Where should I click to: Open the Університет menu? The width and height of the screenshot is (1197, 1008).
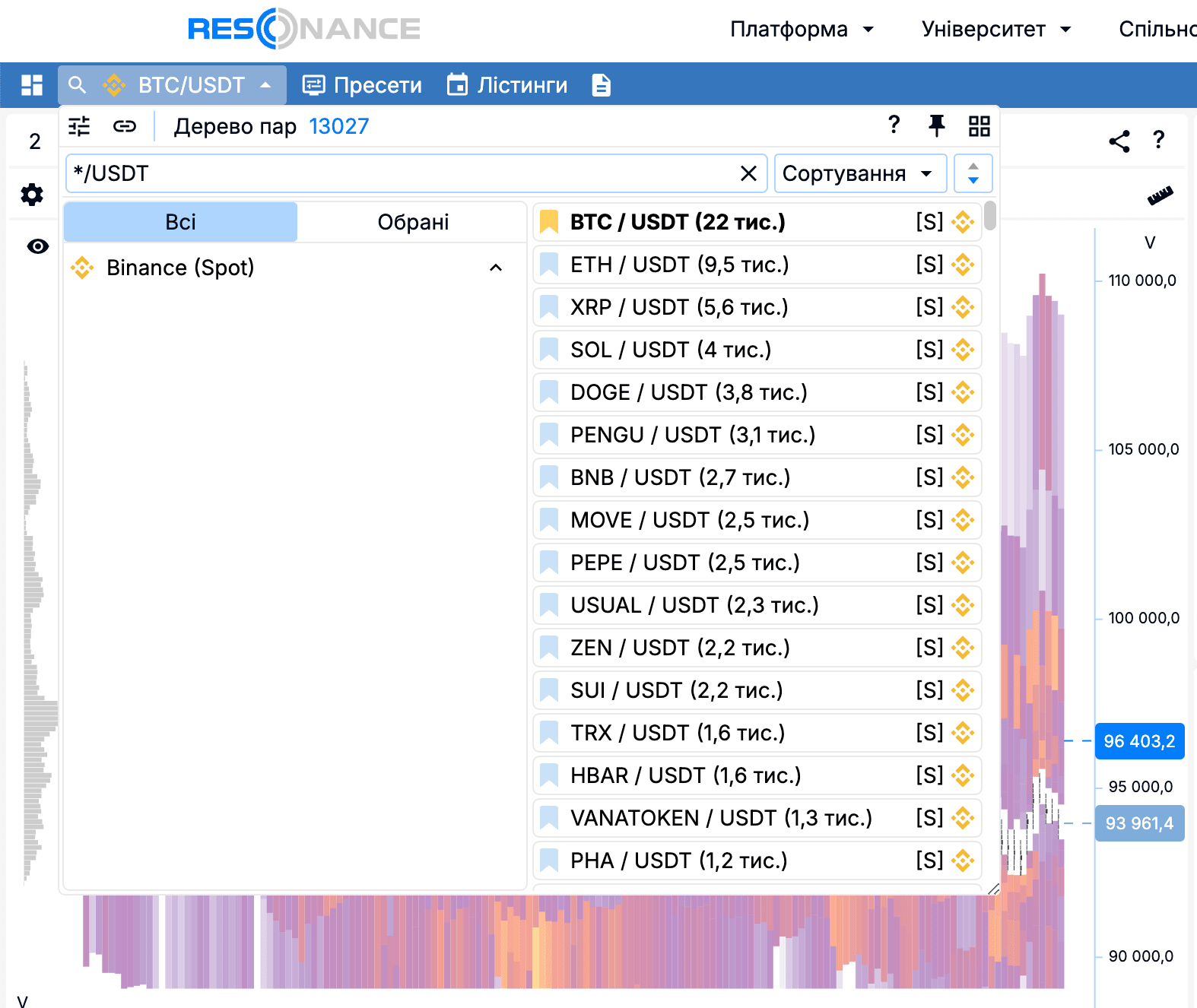coord(996,30)
